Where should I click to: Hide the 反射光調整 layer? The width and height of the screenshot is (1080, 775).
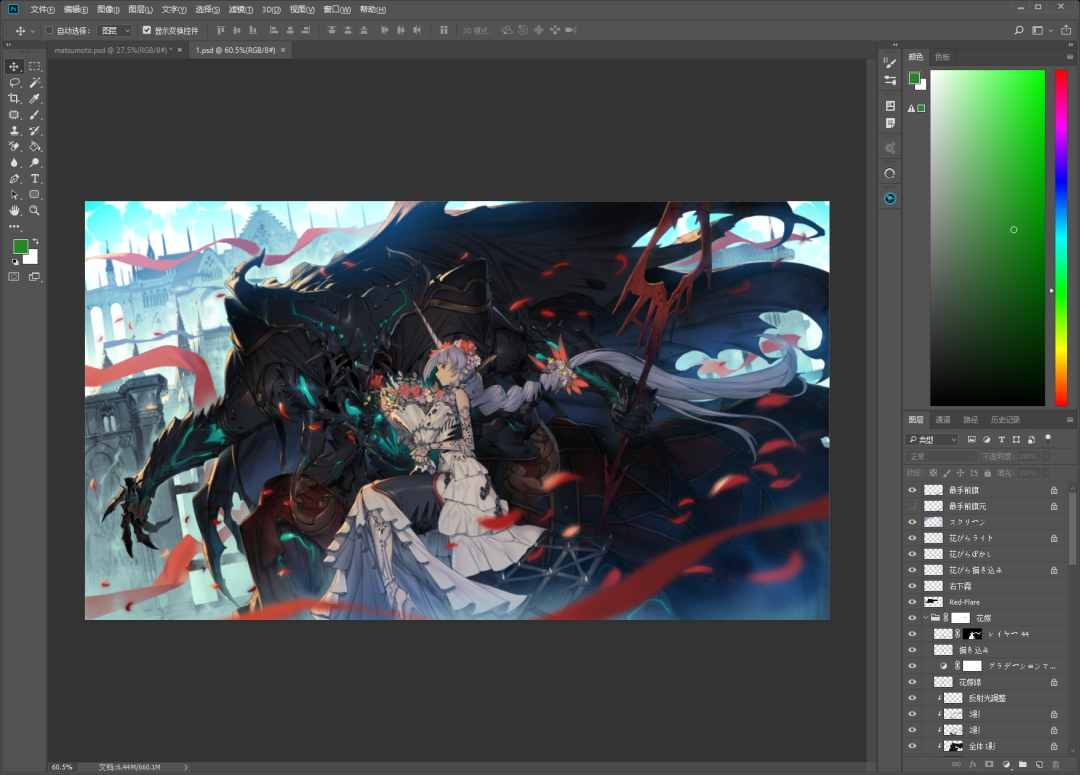(912, 698)
